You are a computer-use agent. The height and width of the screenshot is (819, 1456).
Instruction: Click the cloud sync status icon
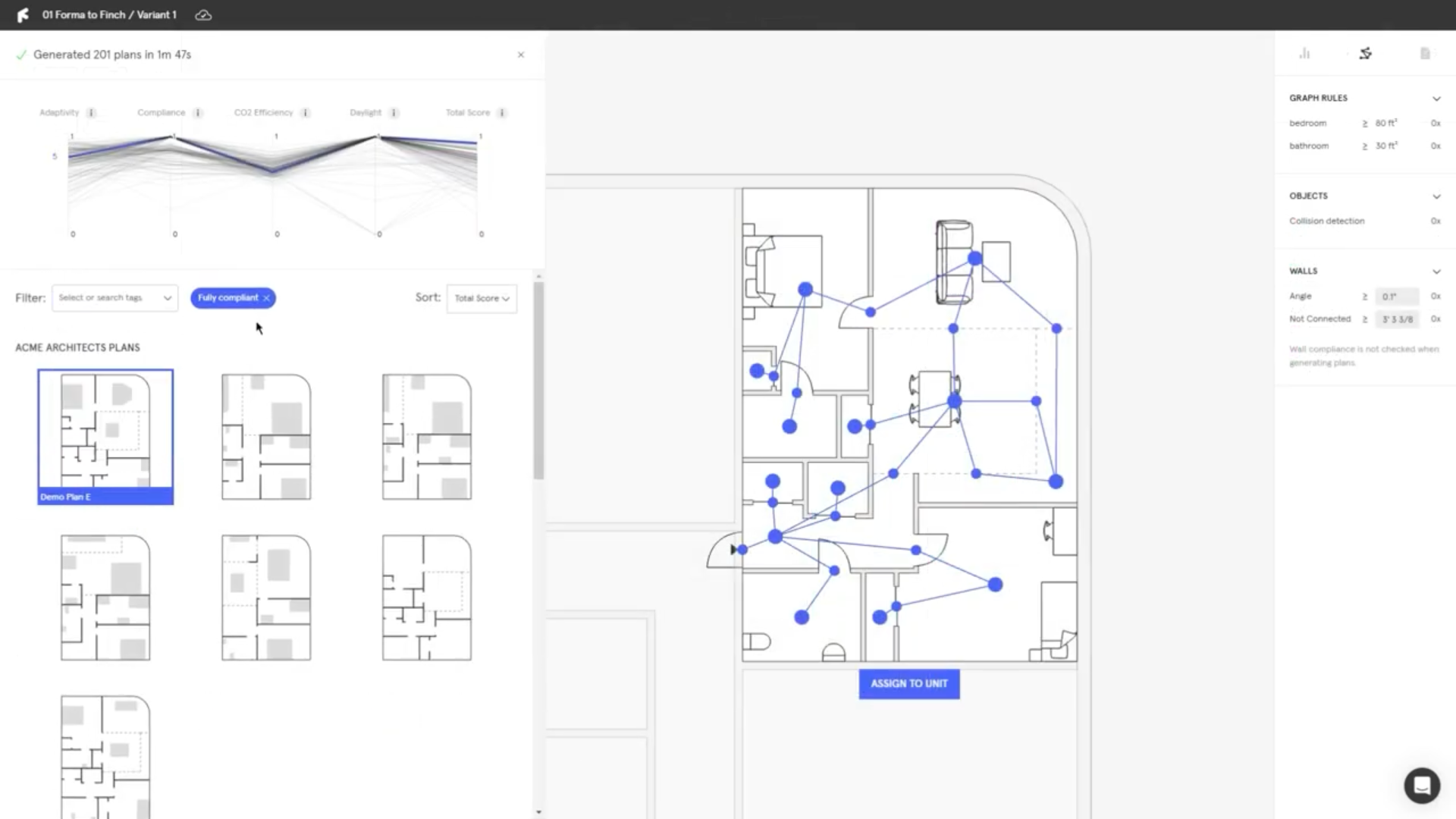(x=203, y=15)
